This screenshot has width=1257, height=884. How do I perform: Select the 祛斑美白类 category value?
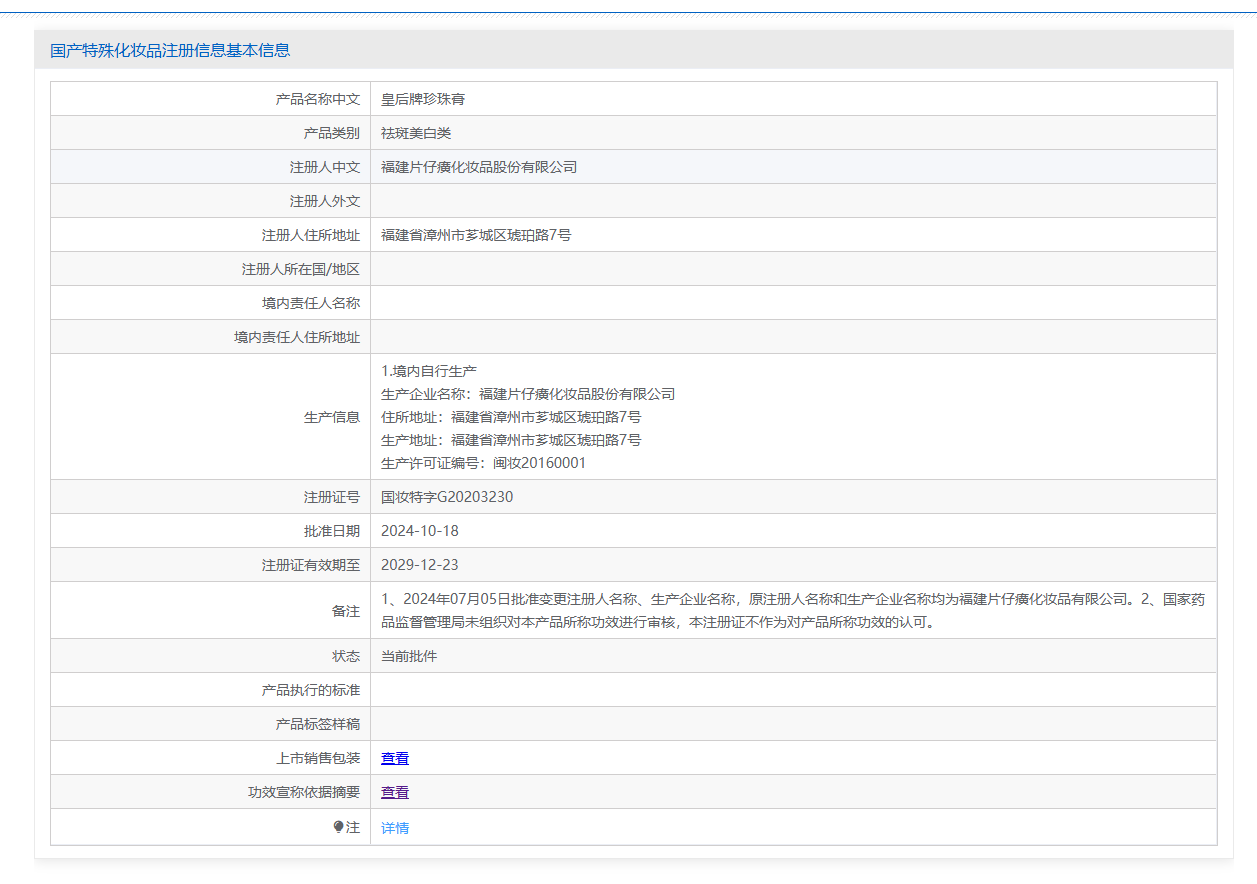(x=416, y=133)
